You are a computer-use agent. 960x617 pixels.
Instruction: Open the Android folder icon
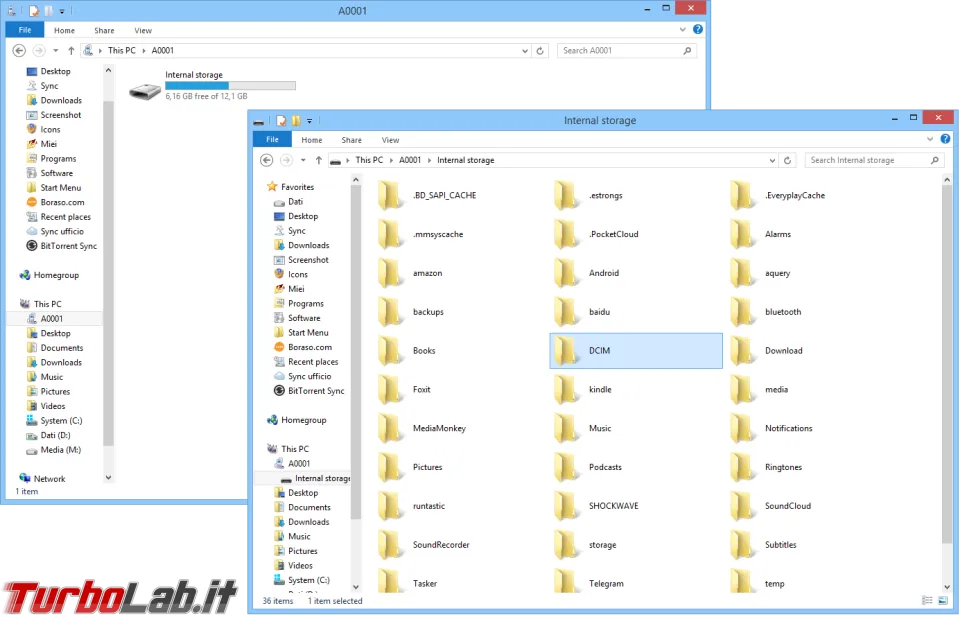tap(566, 273)
